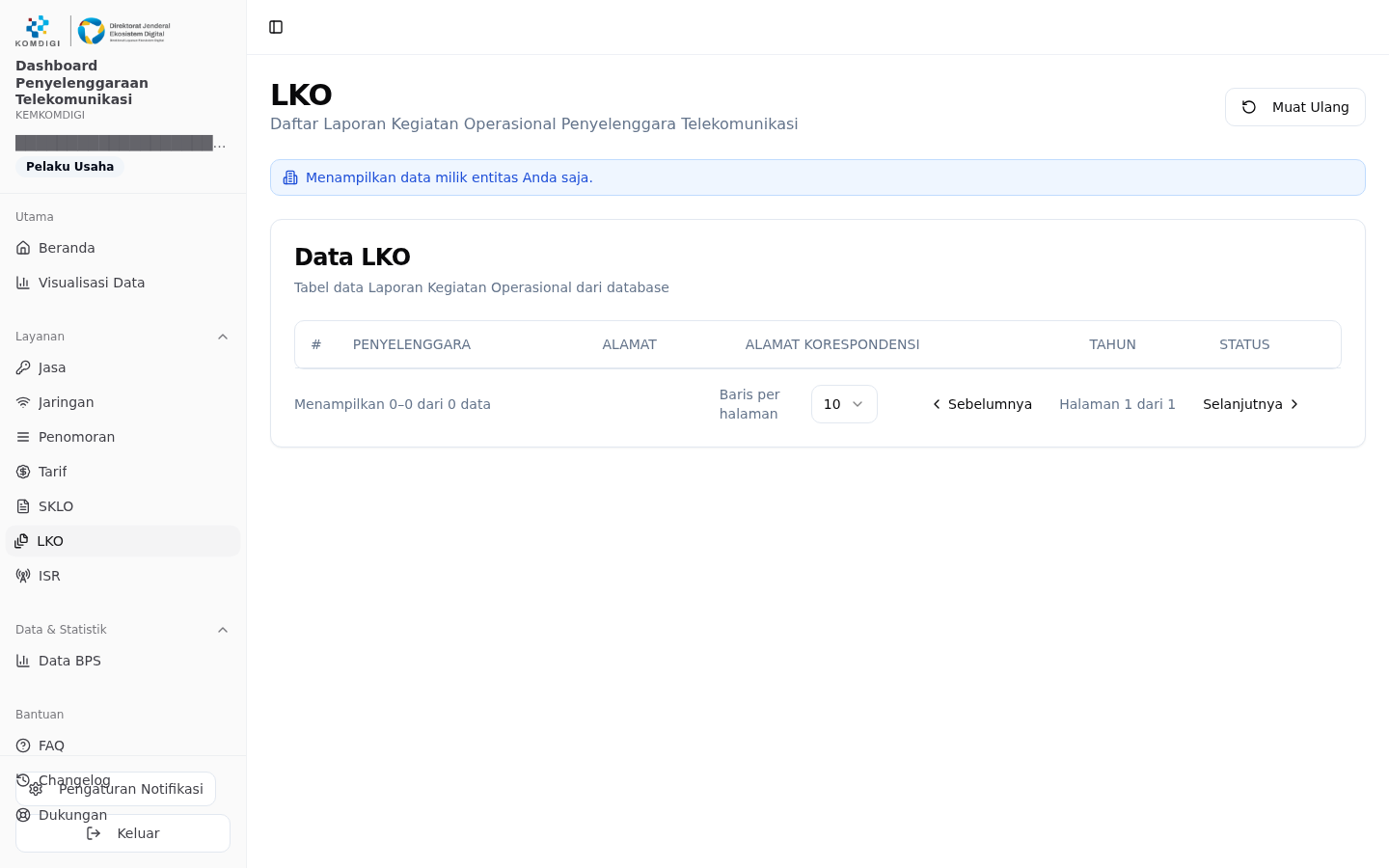Image resolution: width=1389 pixels, height=868 pixels.
Task: Click the TAHUN column header
Action: pyautogui.click(x=1112, y=344)
